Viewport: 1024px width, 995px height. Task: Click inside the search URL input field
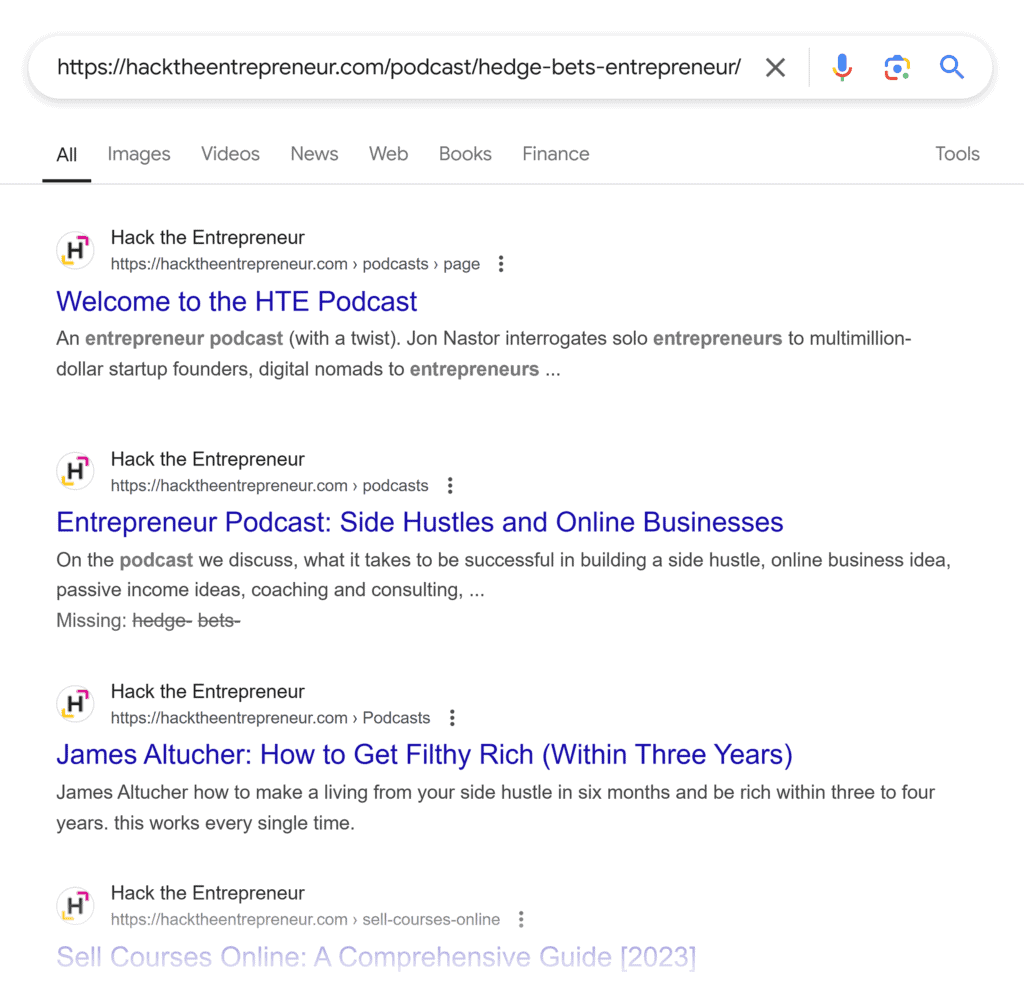pos(400,67)
